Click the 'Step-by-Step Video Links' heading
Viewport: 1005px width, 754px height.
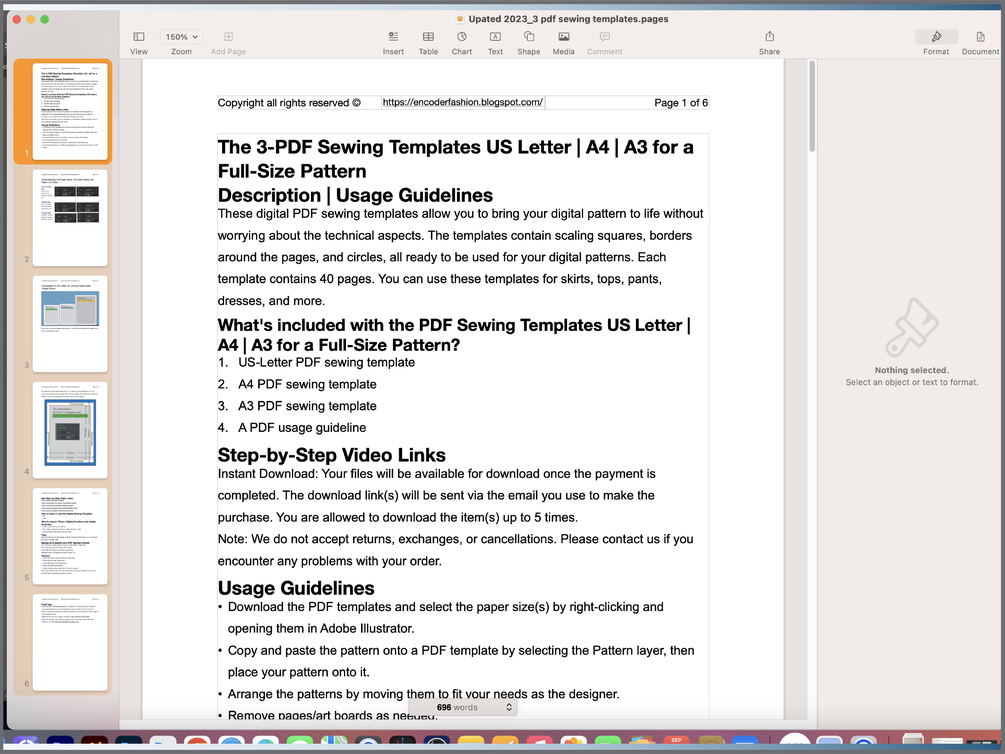pyautogui.click(x=331, y=455)
